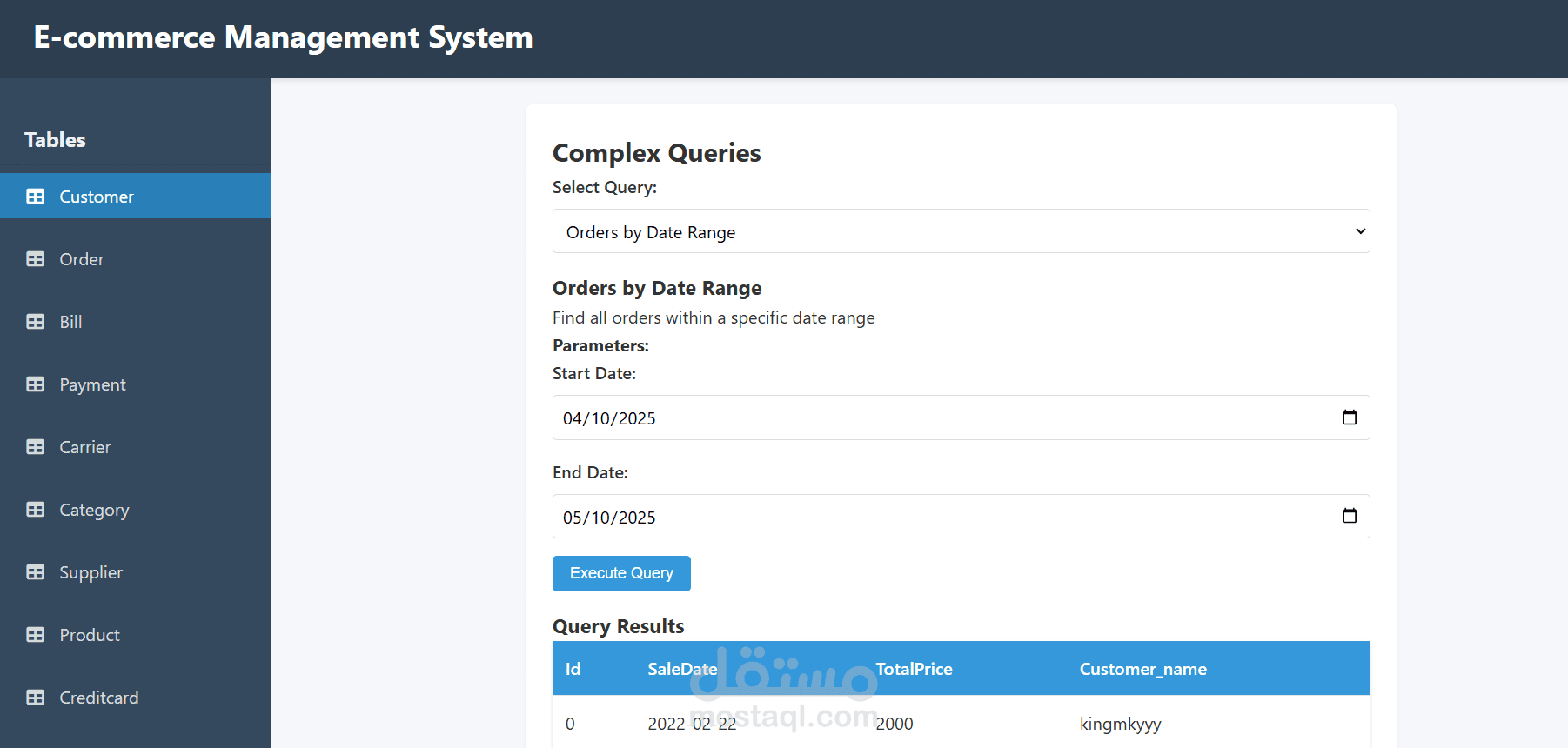Viewport: 1568px width, 748px height.
Task: Expand the Select Query dropdown
Action: [961, 231]
